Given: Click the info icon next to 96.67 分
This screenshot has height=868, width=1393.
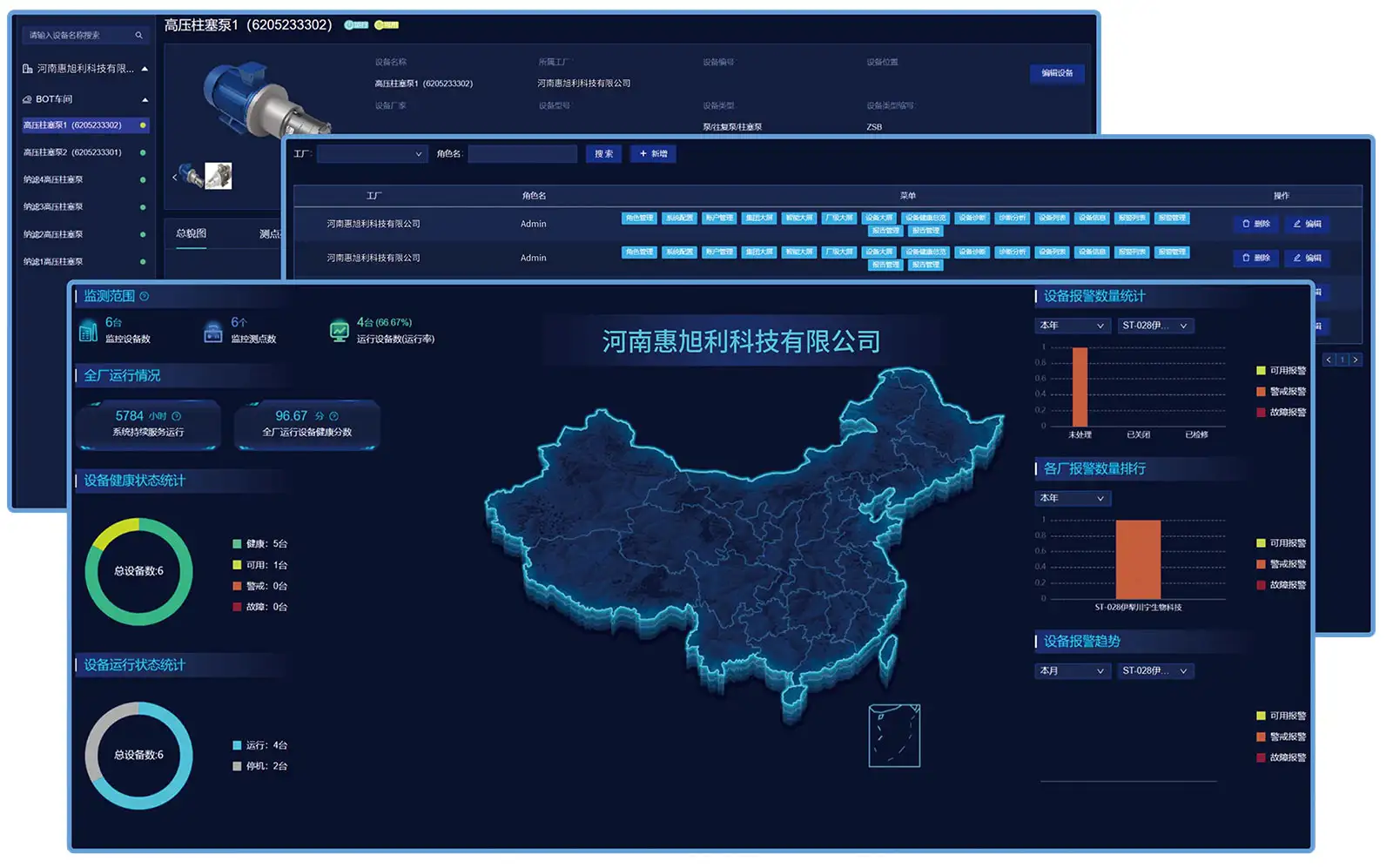Looking at the screenshot, I should pyautogui.click(x=333, y=416).
